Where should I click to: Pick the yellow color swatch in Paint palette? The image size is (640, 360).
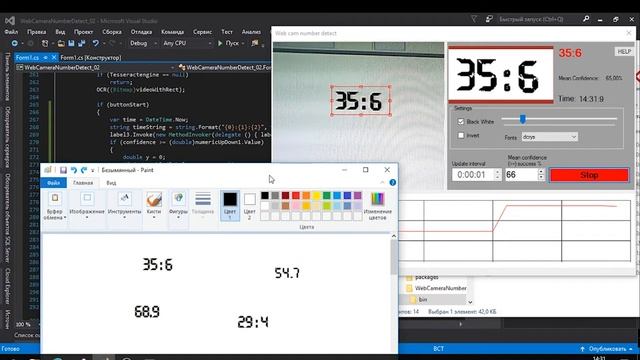tap(316, 196)
